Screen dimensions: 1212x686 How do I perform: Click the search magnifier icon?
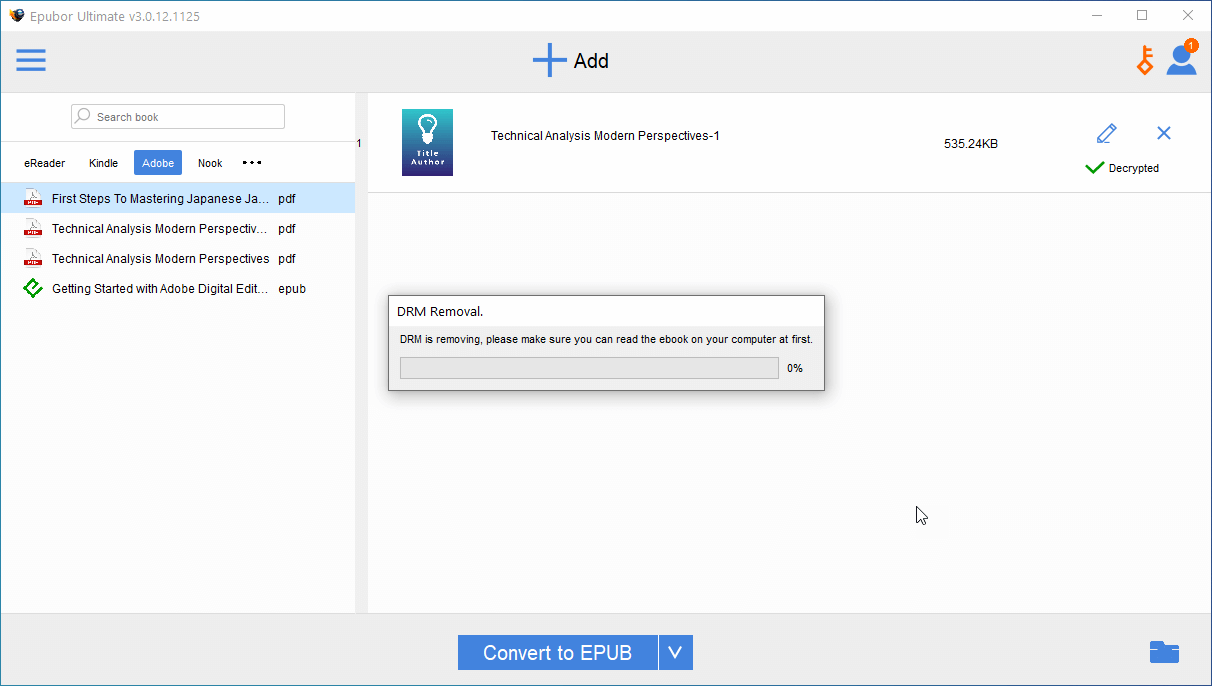click(83, 116)
